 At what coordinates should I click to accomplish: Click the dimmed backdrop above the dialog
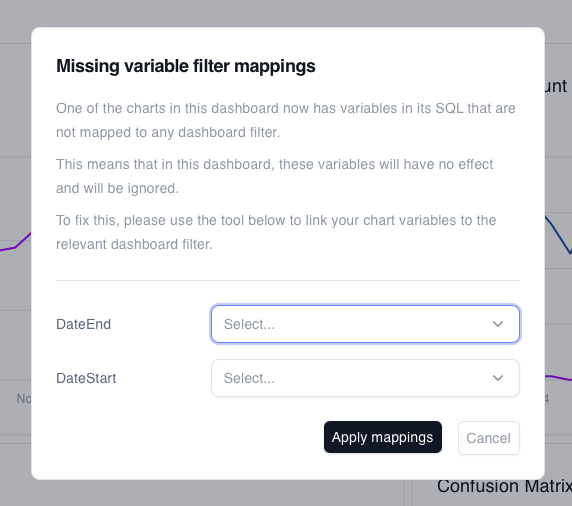tap(286, 13)
